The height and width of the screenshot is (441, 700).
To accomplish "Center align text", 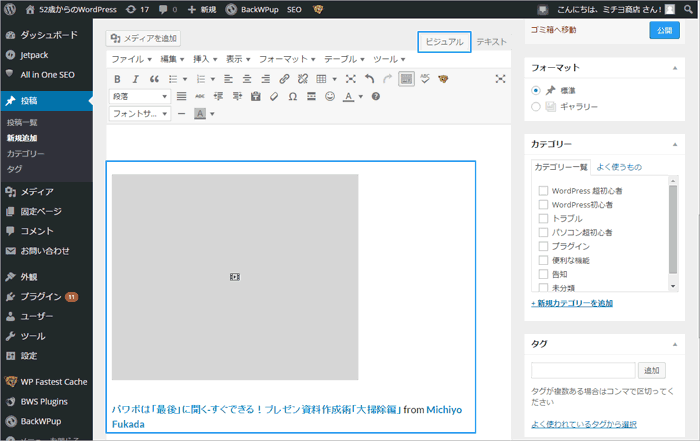I will (247, 79).
